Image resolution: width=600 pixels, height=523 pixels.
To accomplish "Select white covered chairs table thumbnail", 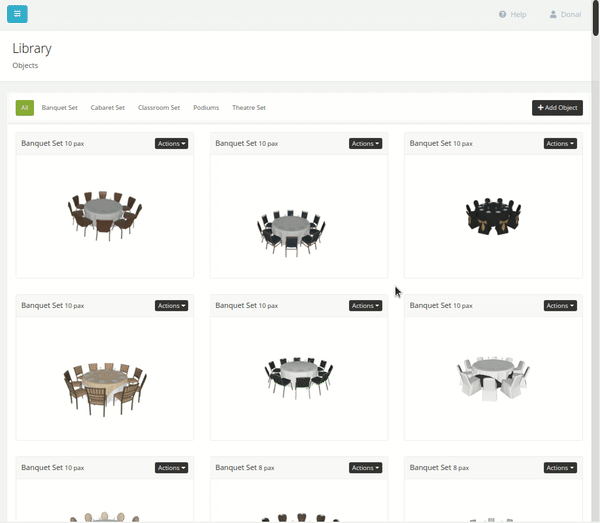I will (493, 378).
